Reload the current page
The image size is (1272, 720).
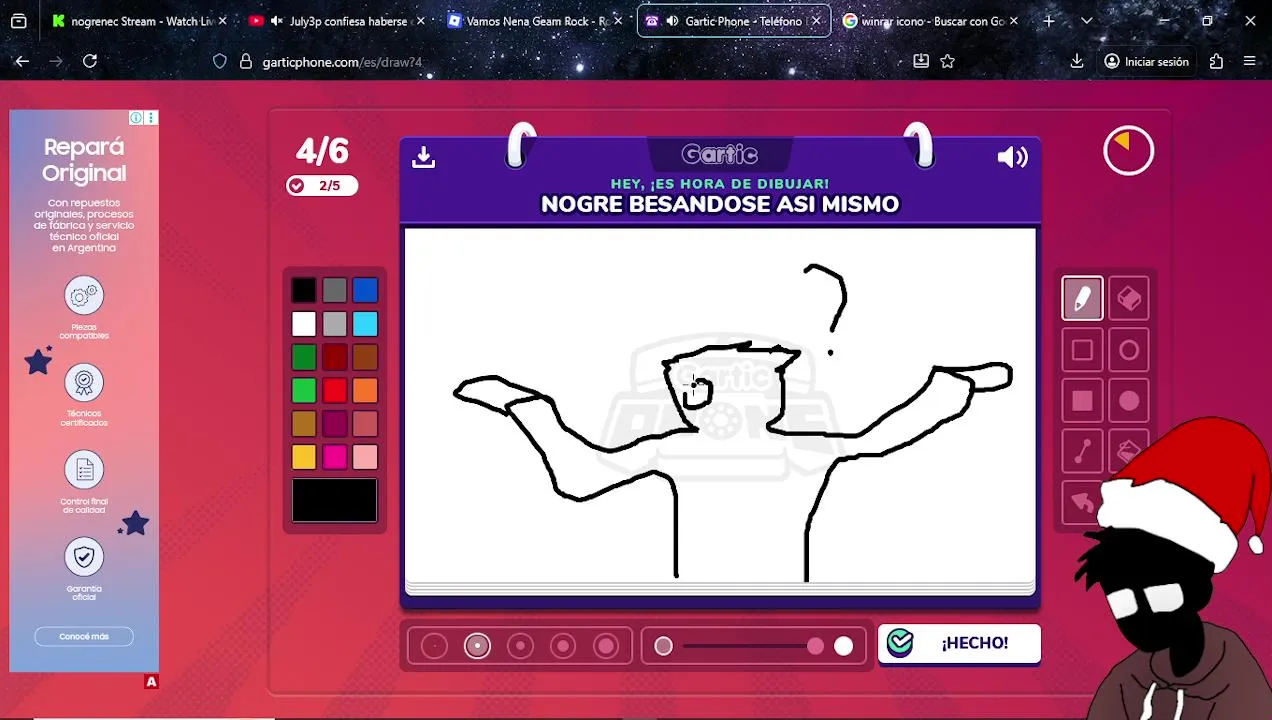click(x=90, y=62)
